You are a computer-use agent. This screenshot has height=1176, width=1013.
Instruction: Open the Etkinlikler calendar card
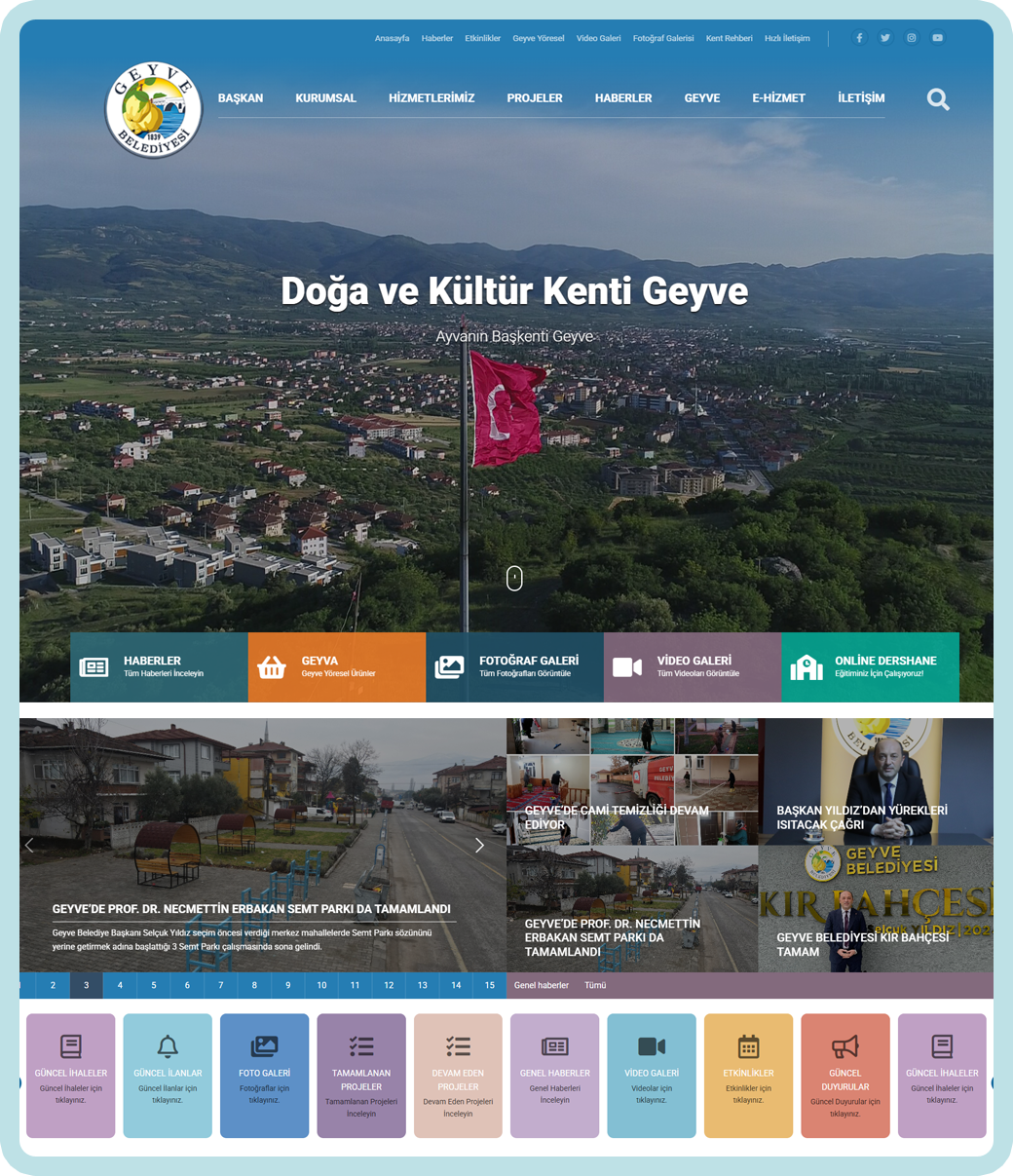[x=748, y=1075]
